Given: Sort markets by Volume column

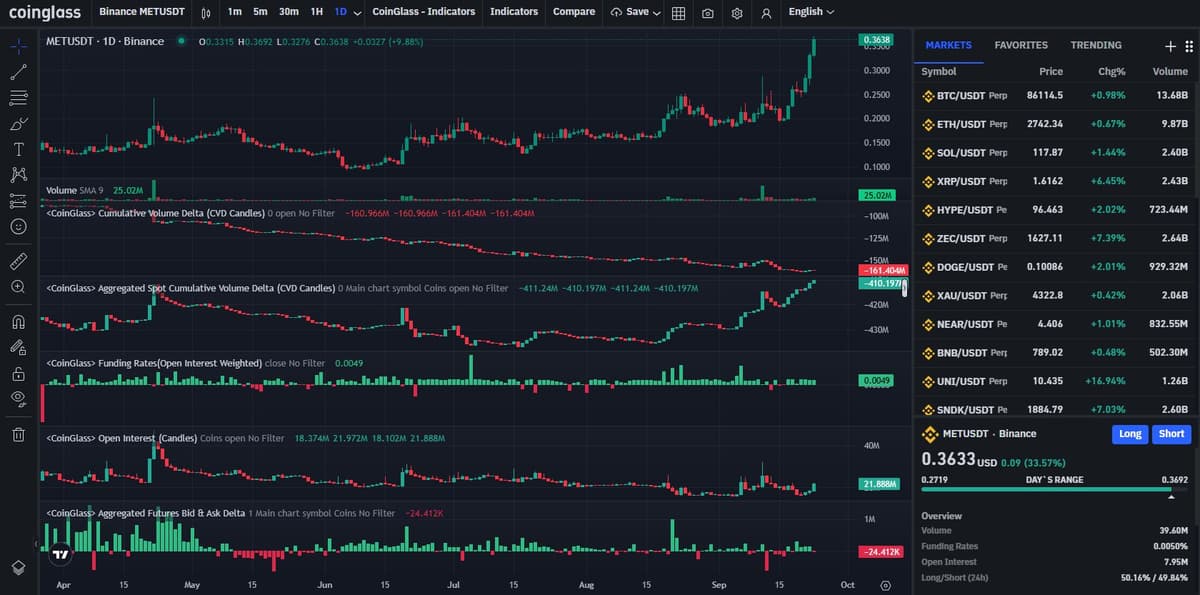Looking at the screenshot, I should click(1170, 72).
